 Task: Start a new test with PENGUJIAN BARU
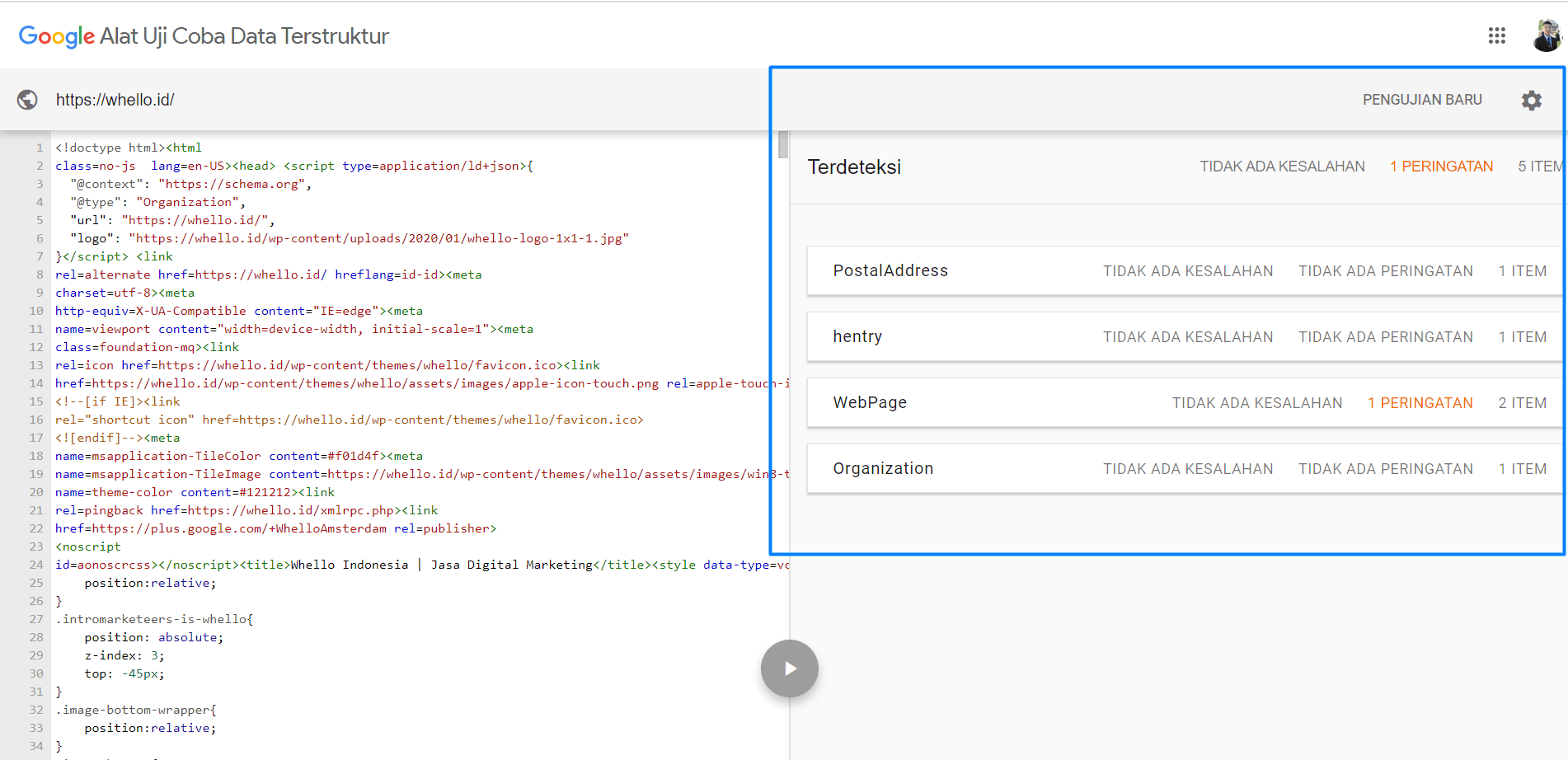click(x=1421, y=100)
